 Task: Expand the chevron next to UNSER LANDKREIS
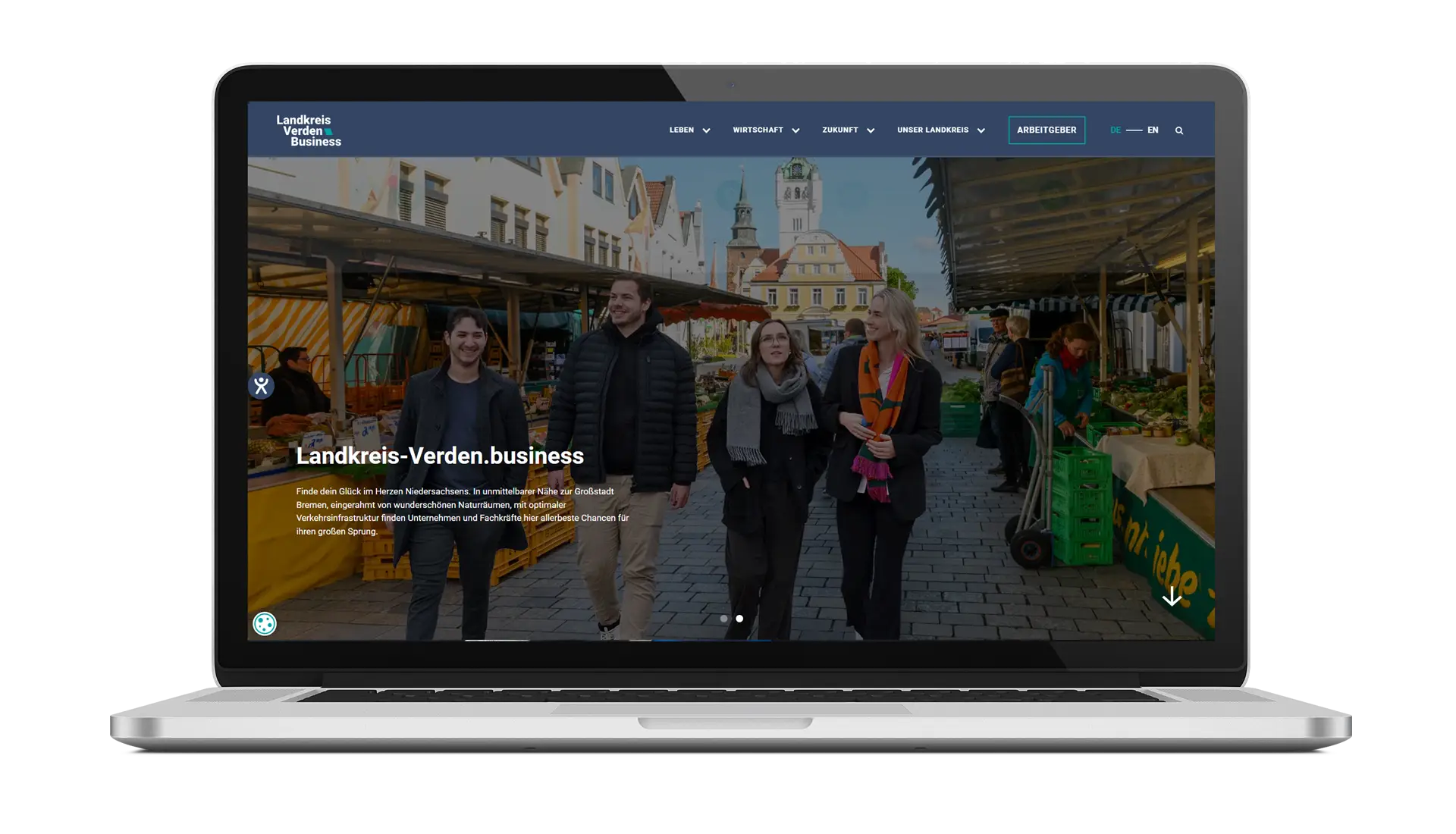pos(981,130)
